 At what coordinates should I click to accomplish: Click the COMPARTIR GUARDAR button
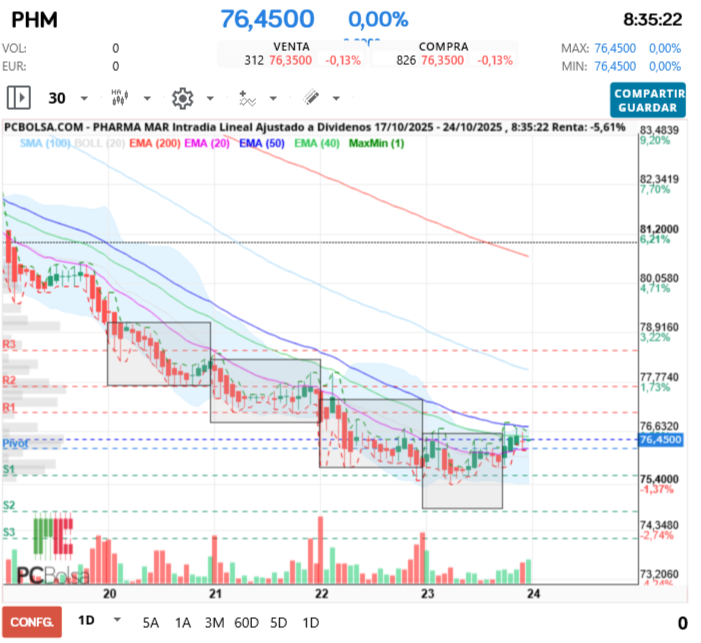click(x=648, y=100)
